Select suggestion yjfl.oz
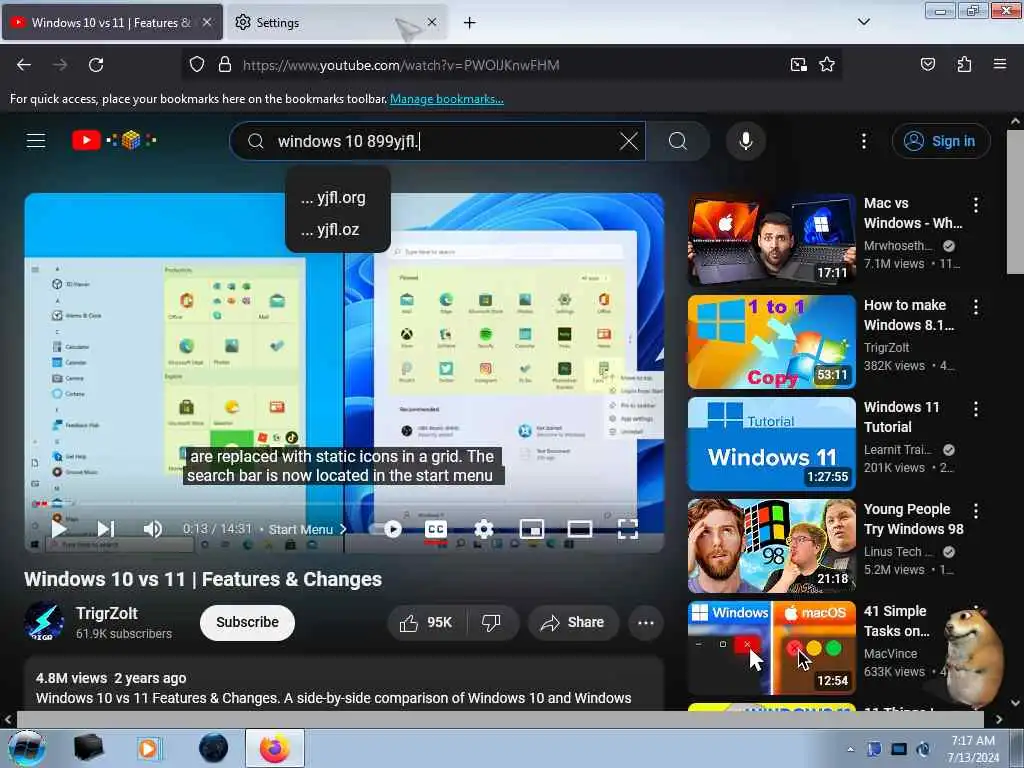The image size is (1024, 768). tap(338, 230)
